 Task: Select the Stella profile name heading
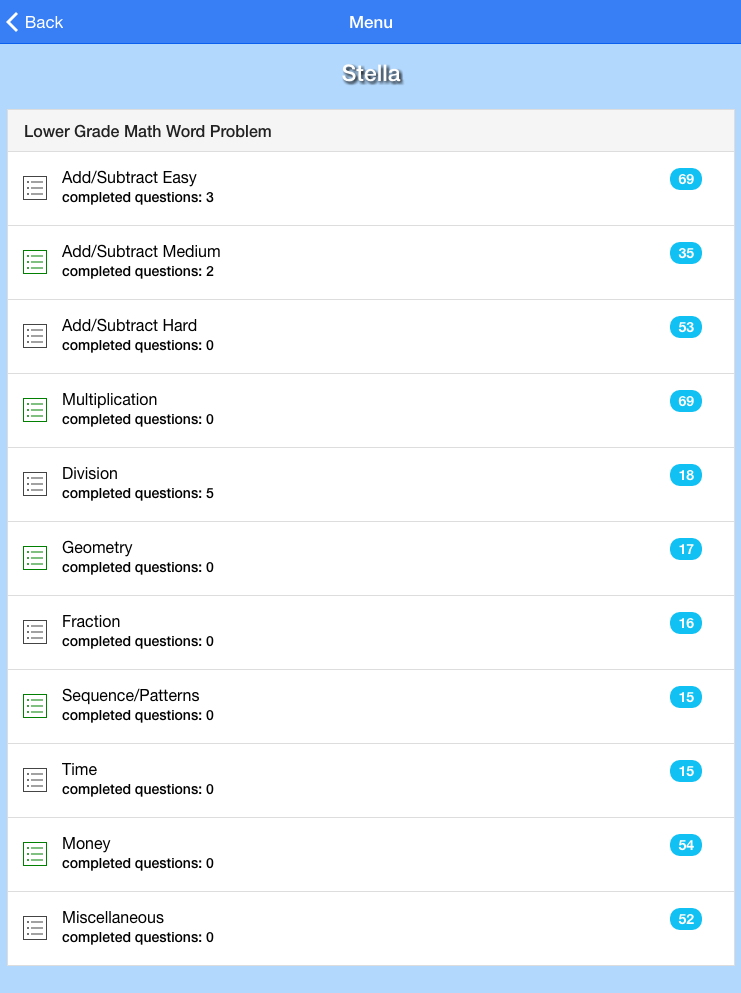tap(371, 74)
